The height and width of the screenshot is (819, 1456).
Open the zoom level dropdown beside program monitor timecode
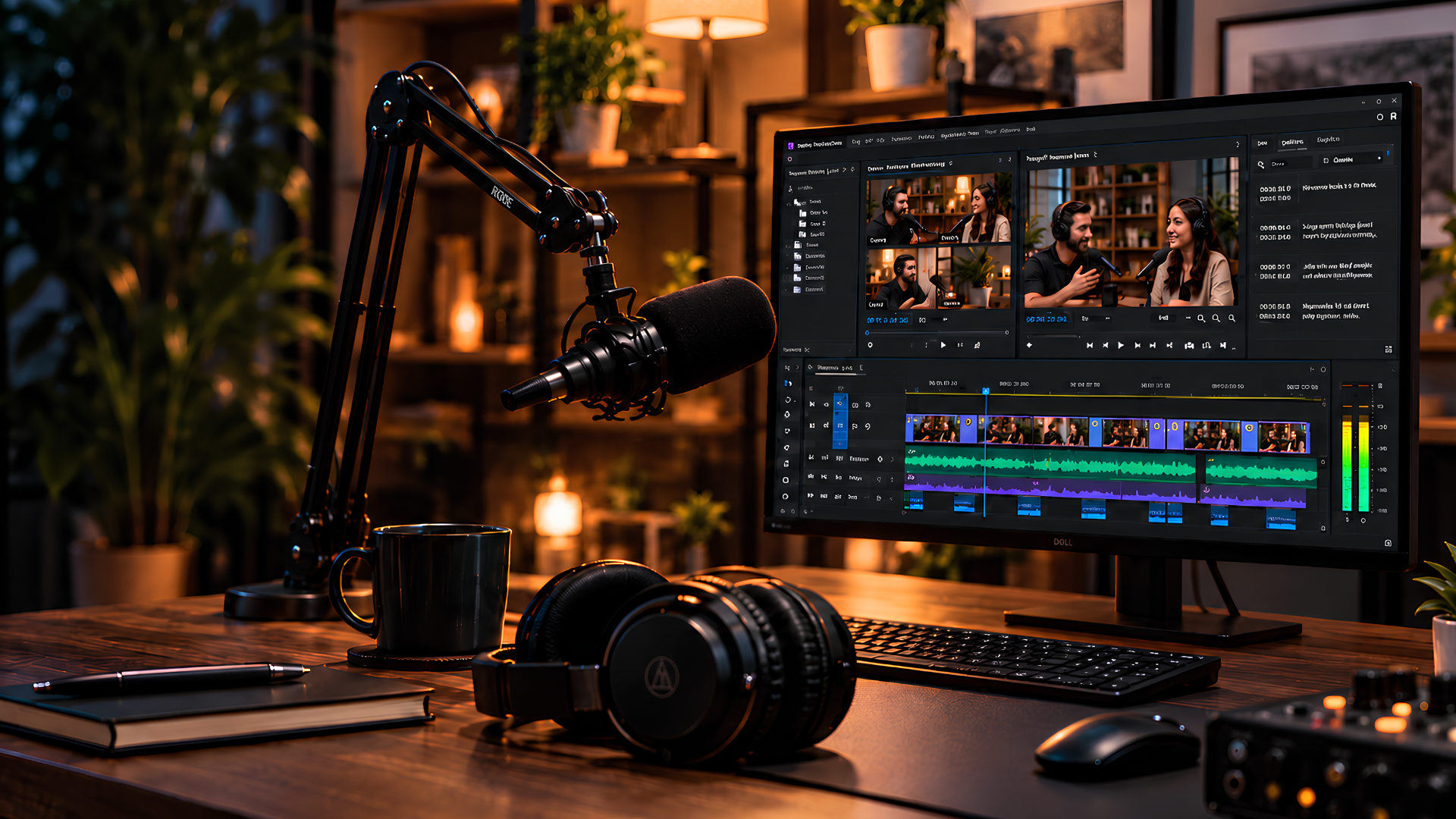coord(1095,318)
